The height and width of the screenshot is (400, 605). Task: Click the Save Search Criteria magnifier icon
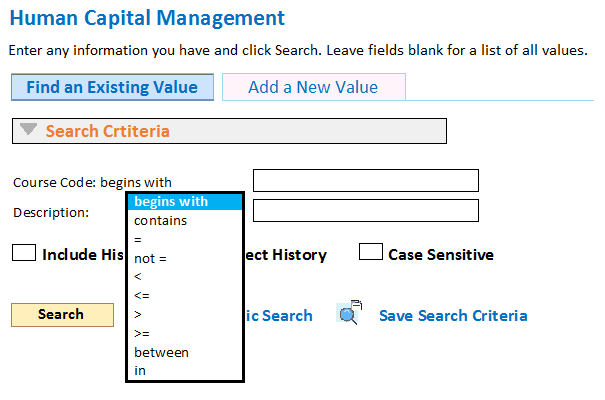point(350,313)
